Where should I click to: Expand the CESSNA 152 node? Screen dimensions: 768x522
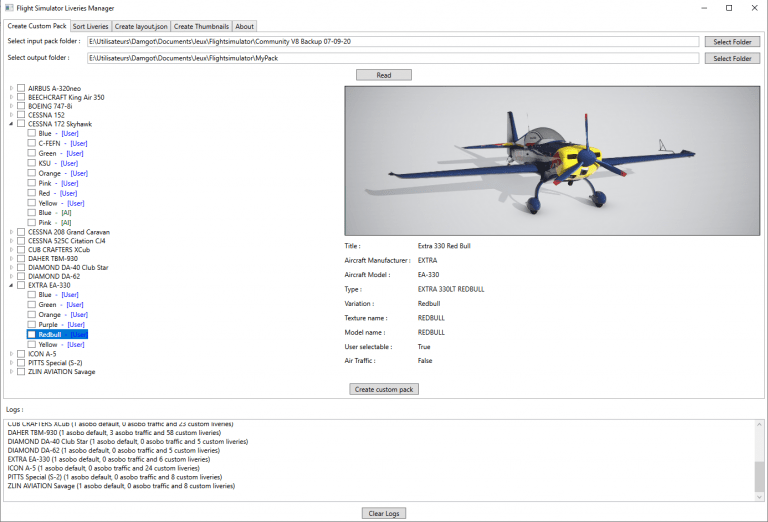point(11,115)
